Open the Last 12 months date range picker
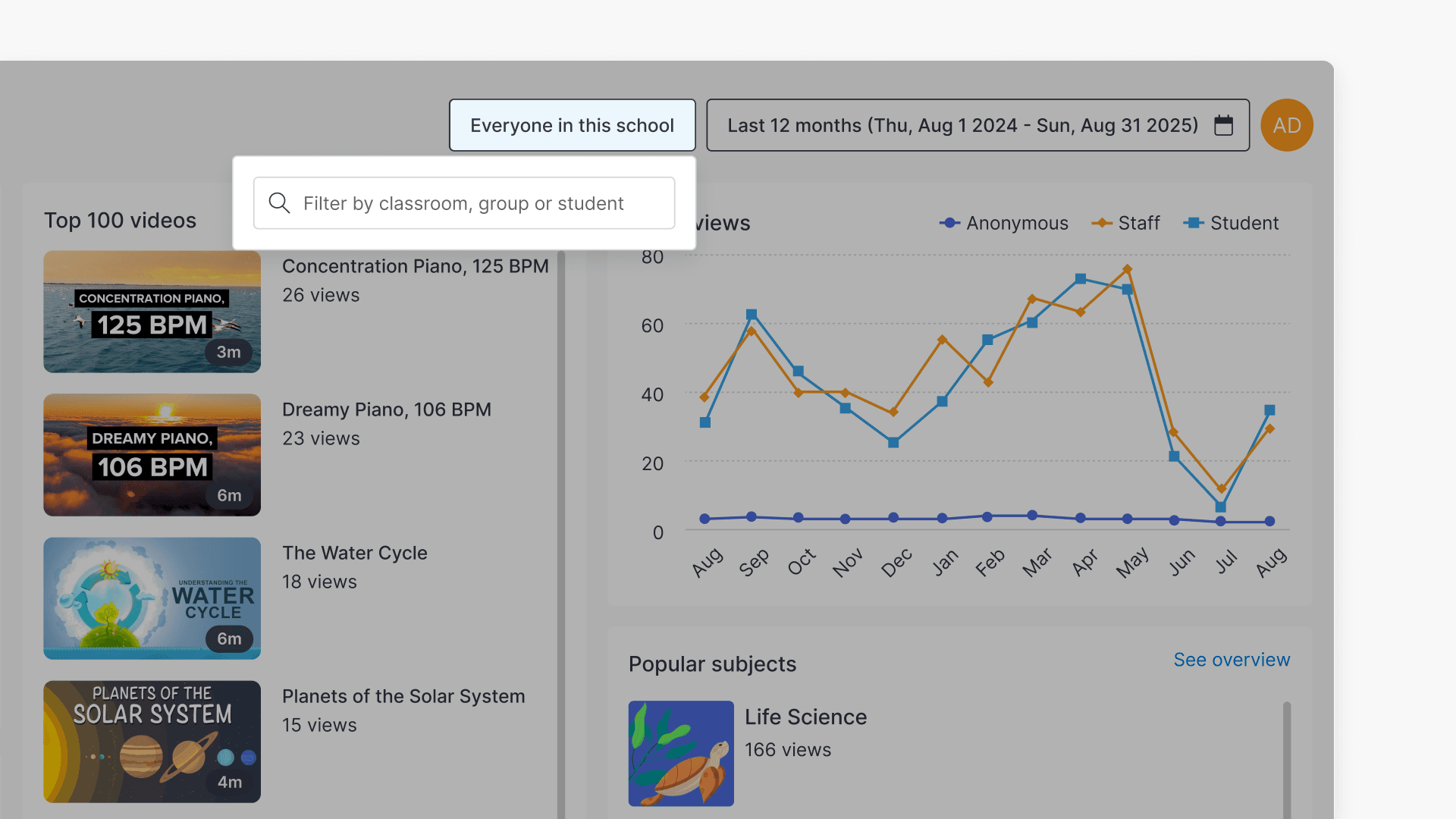 pos(978,125)
